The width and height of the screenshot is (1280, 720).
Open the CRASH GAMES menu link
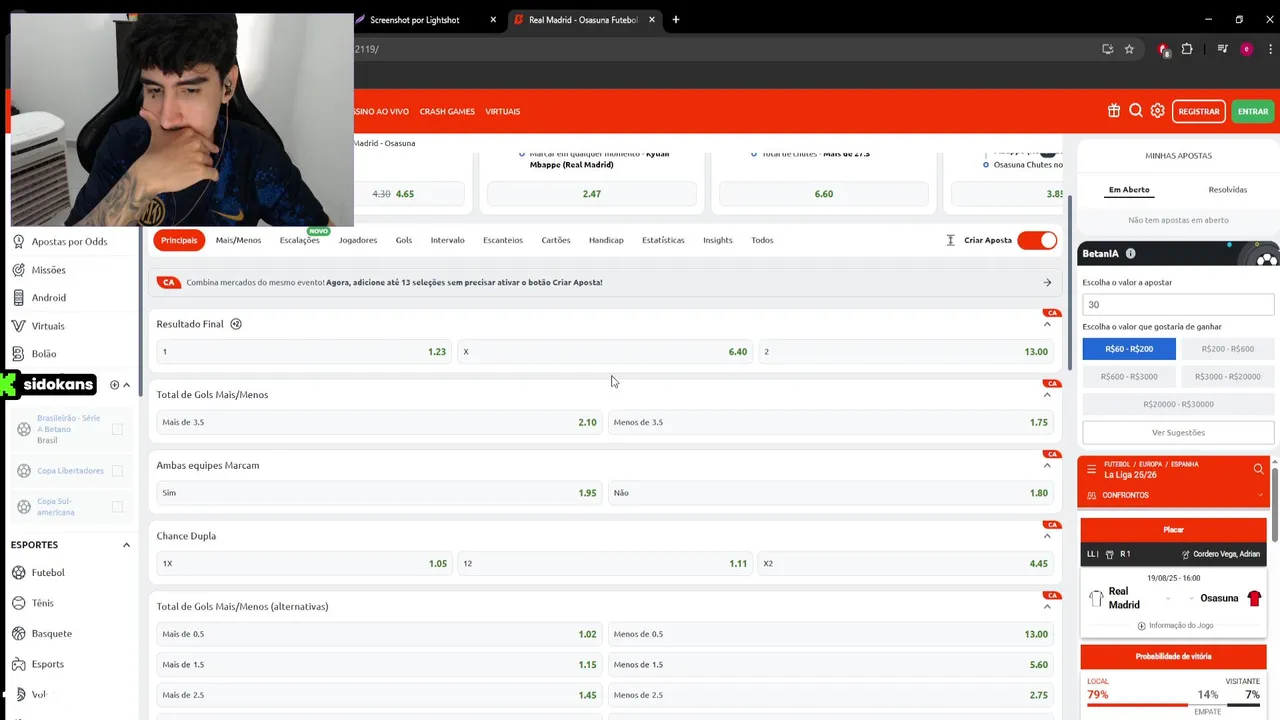447,111
